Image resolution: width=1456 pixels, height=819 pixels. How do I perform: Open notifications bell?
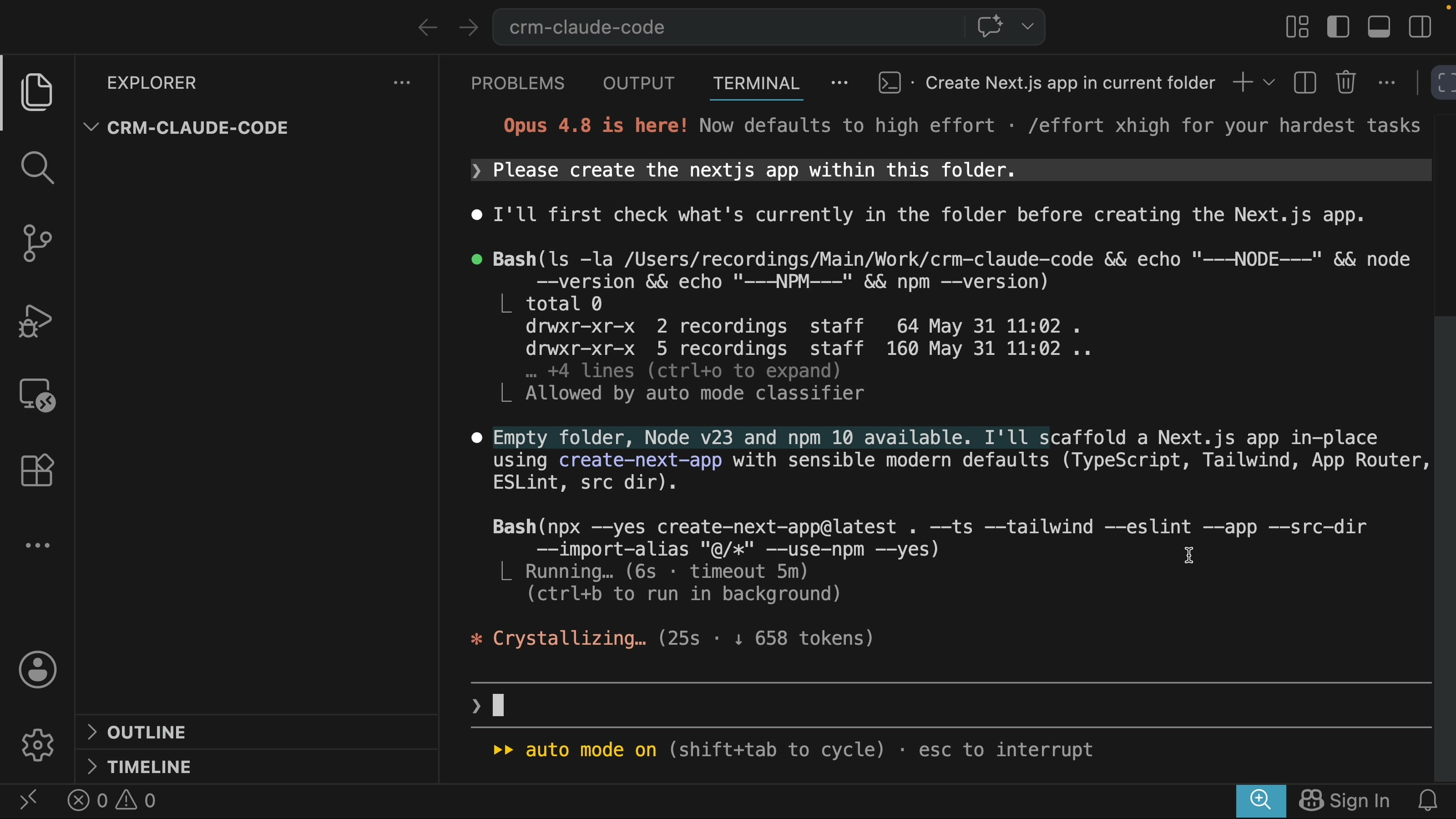1428,800
